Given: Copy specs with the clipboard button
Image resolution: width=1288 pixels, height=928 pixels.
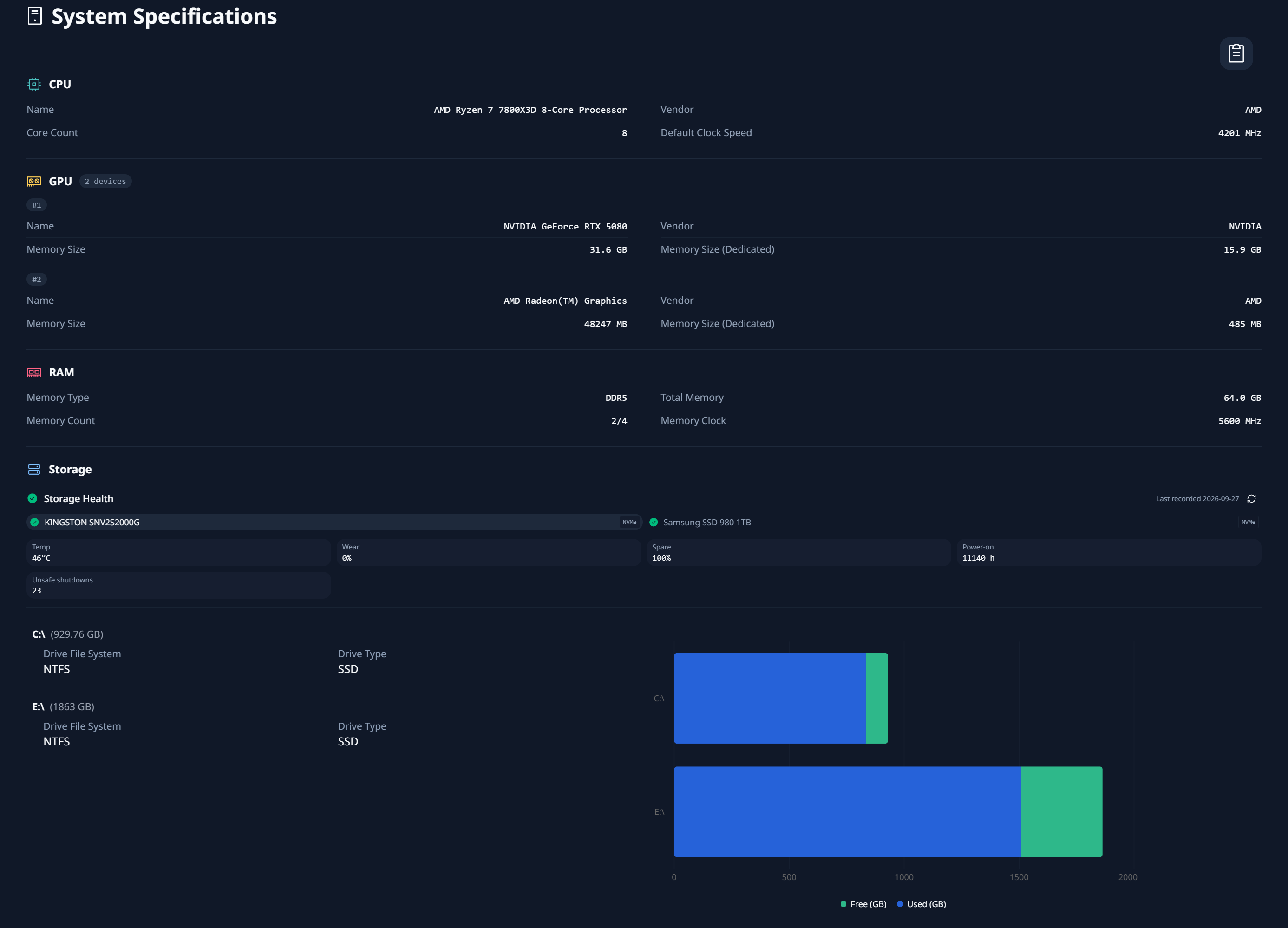Looking at the screenshot, I should coord(1236,53).
